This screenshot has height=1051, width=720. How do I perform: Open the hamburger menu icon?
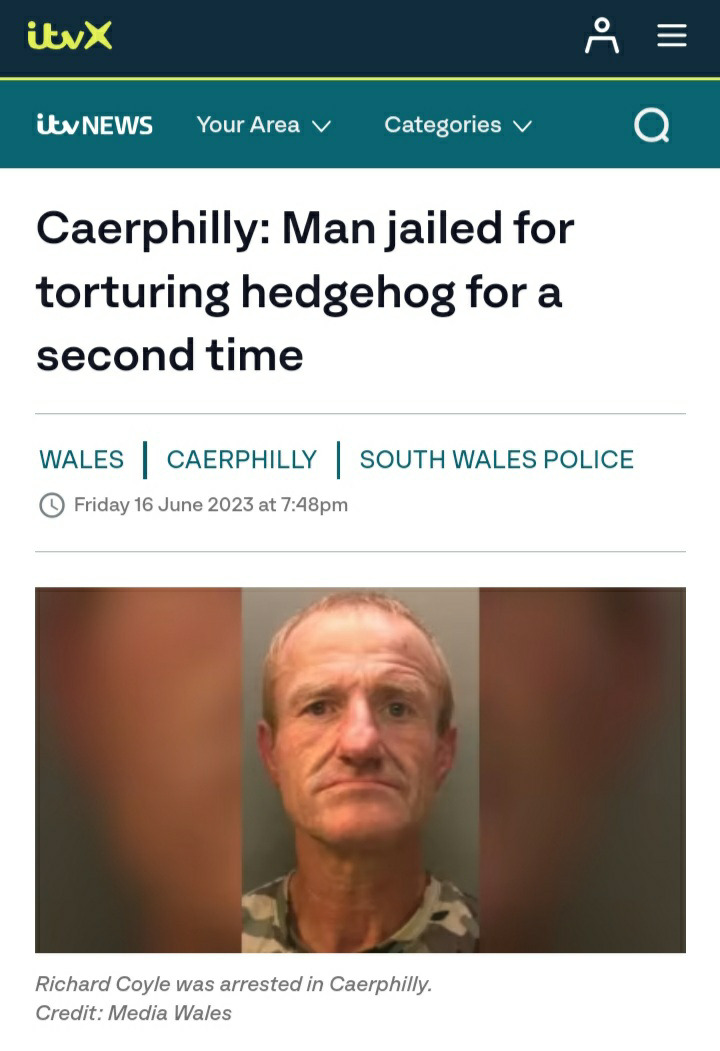(671, 36)
